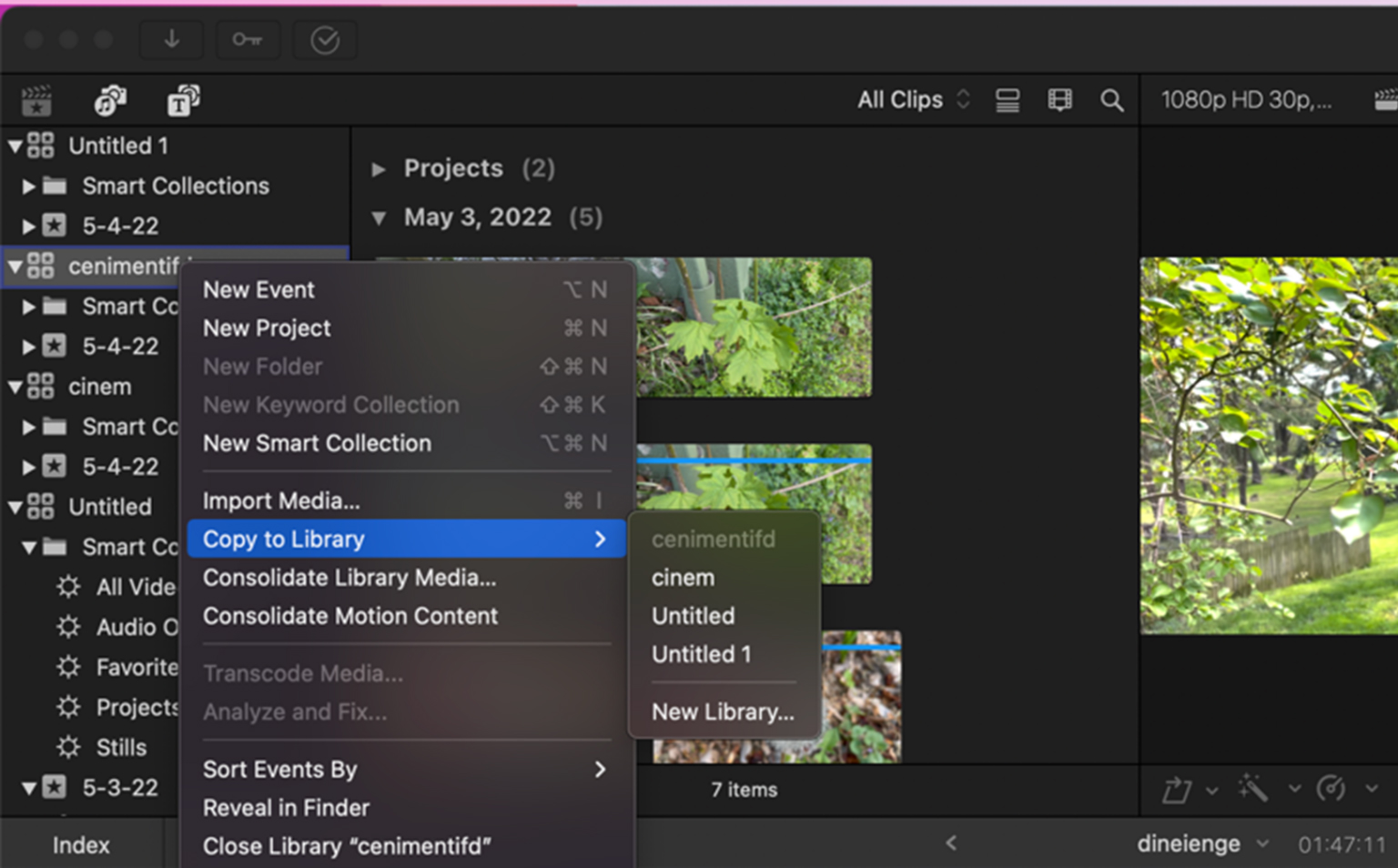Click the Index button
1398x868 pixels.
coord(81,845)
